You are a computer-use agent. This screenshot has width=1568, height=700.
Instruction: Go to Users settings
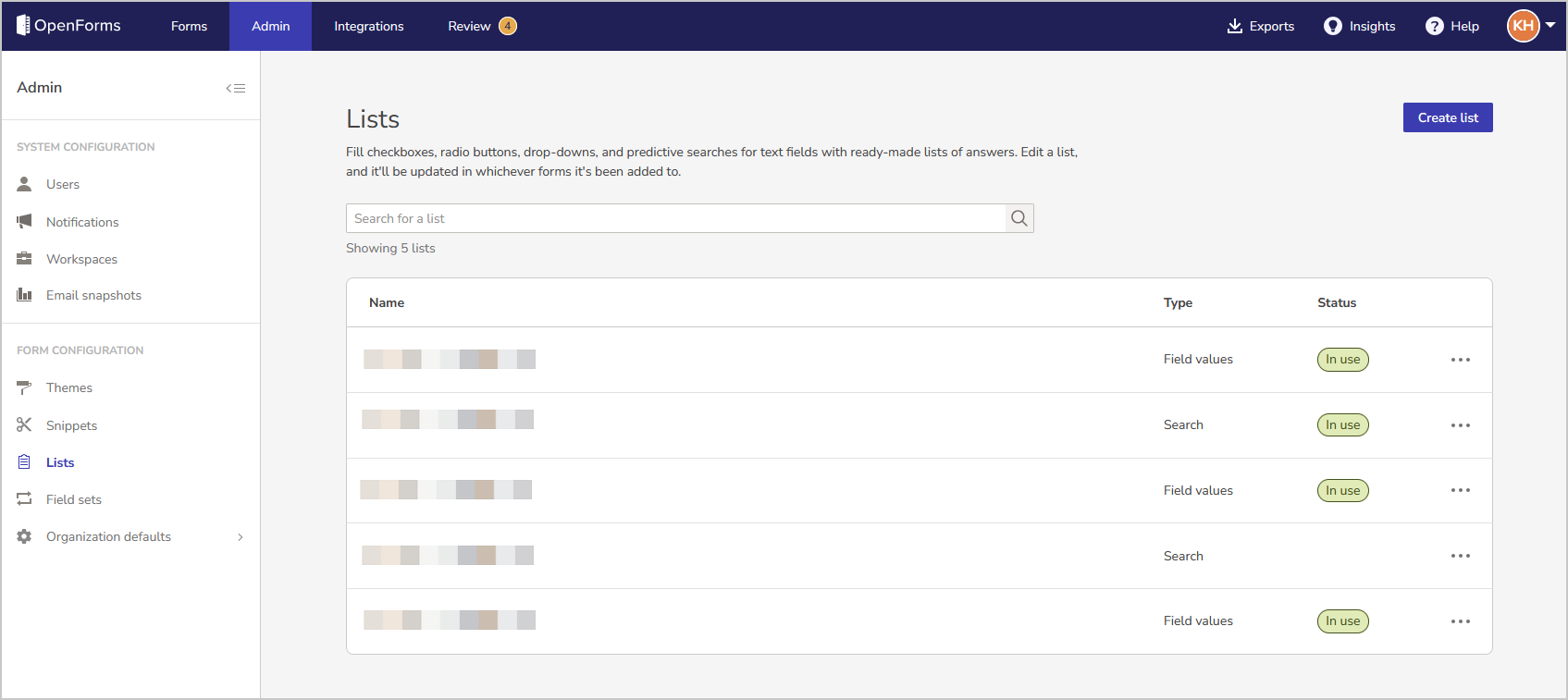(x=63, y=184)
